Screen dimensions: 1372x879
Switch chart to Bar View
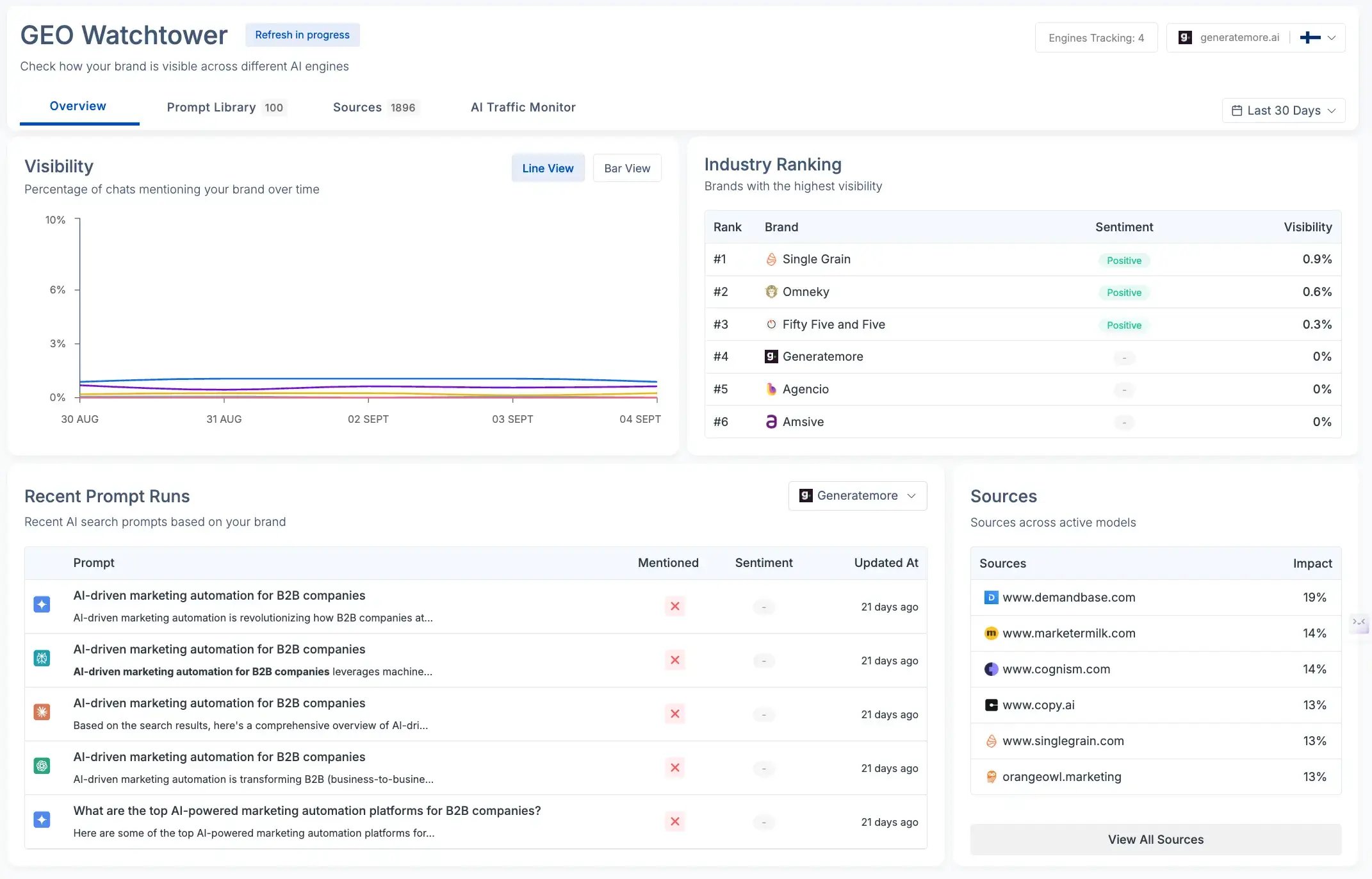click(626, 168)
